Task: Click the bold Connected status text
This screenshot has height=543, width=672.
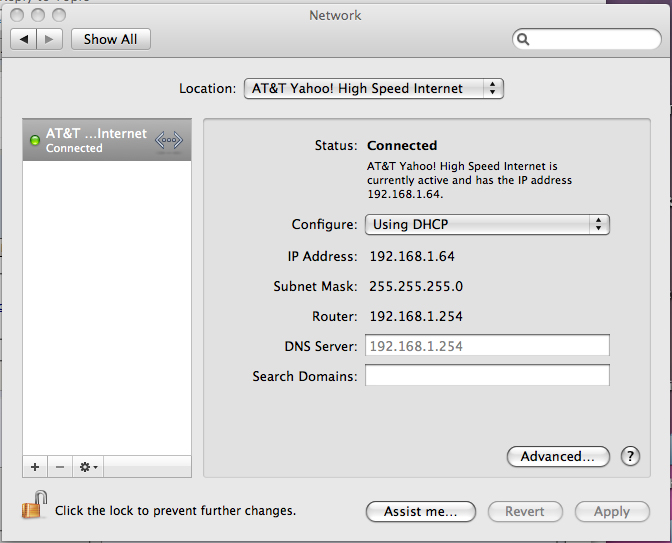Action: pyautogui.click(x=402, y=146)
